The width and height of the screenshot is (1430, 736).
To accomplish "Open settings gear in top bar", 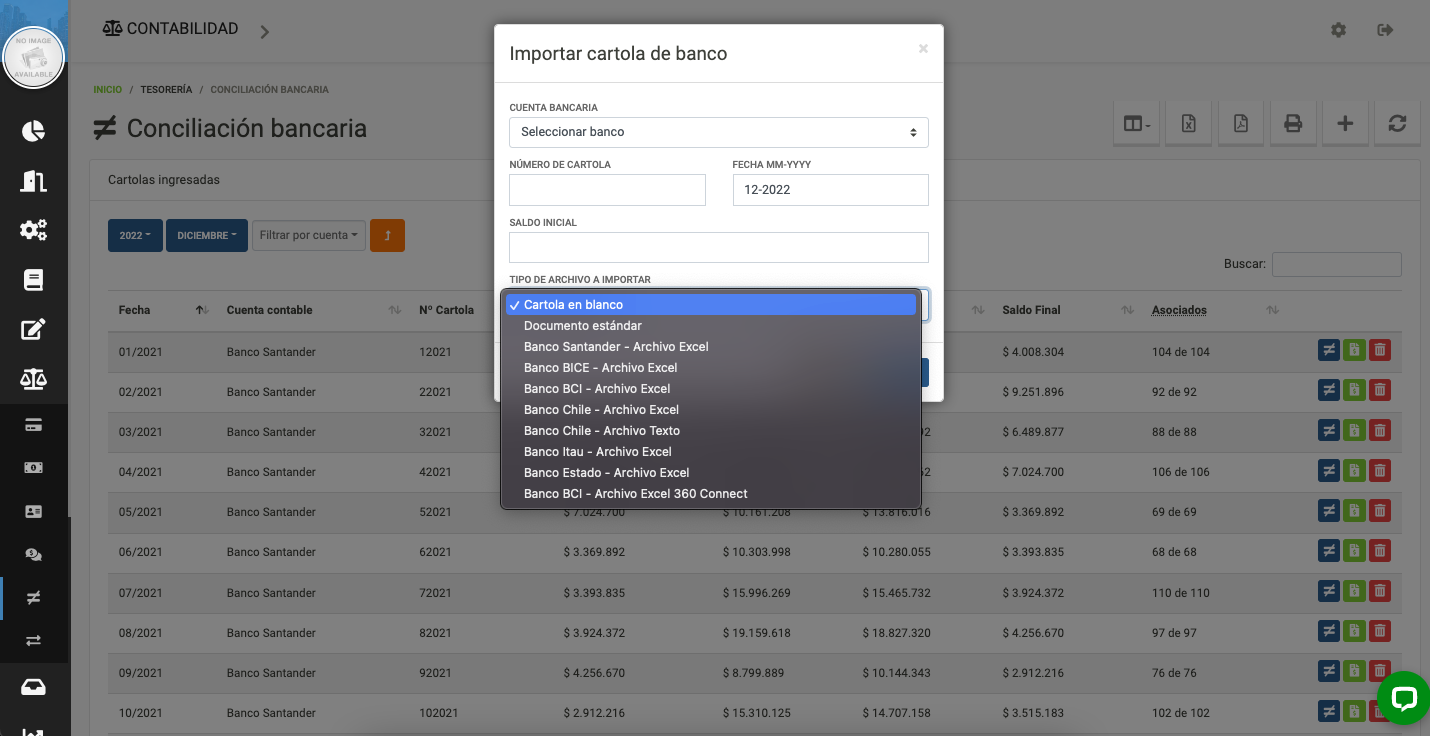I will (x=1338, y=30).
